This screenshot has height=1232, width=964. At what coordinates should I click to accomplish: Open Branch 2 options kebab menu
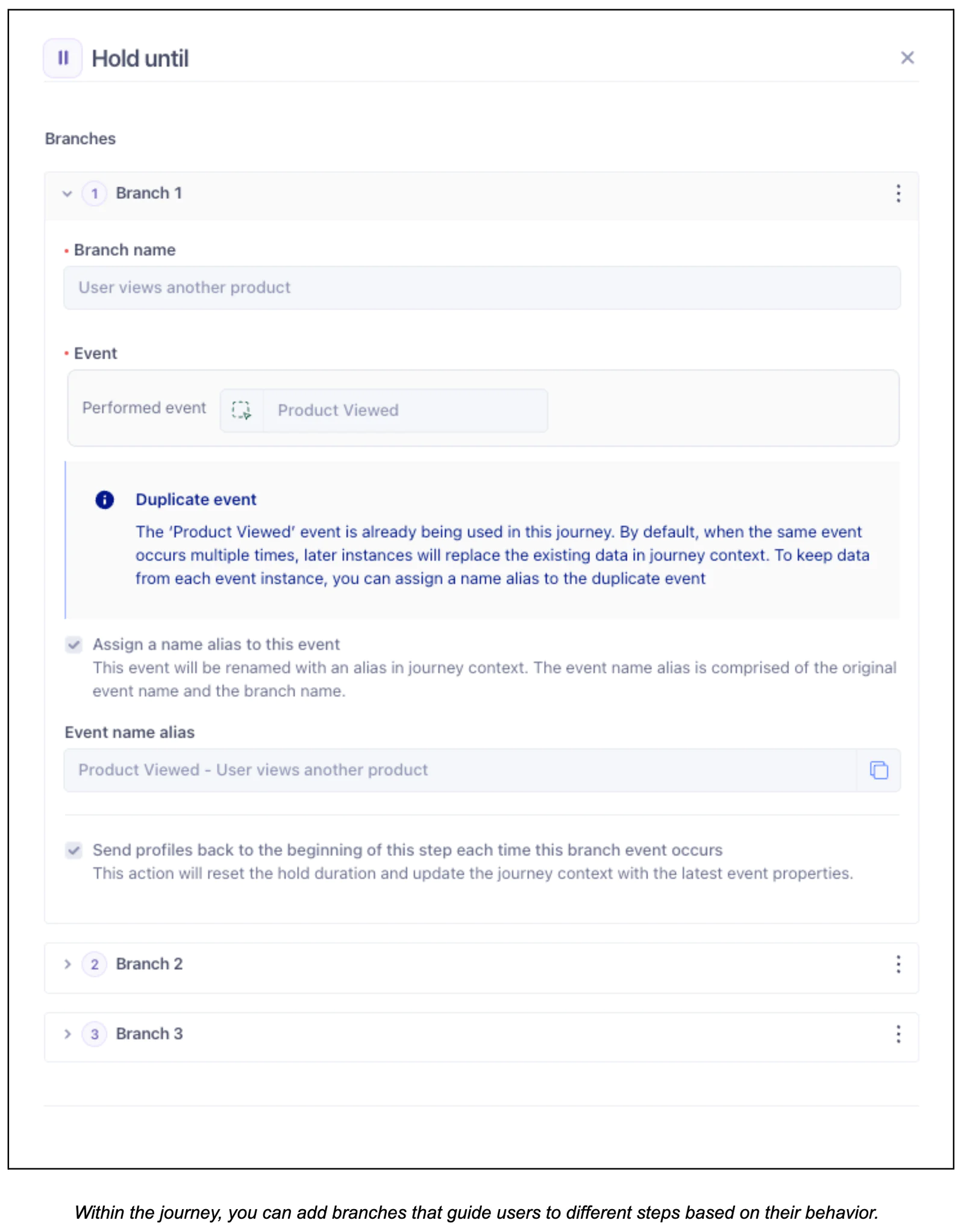(x=897, y=964)
